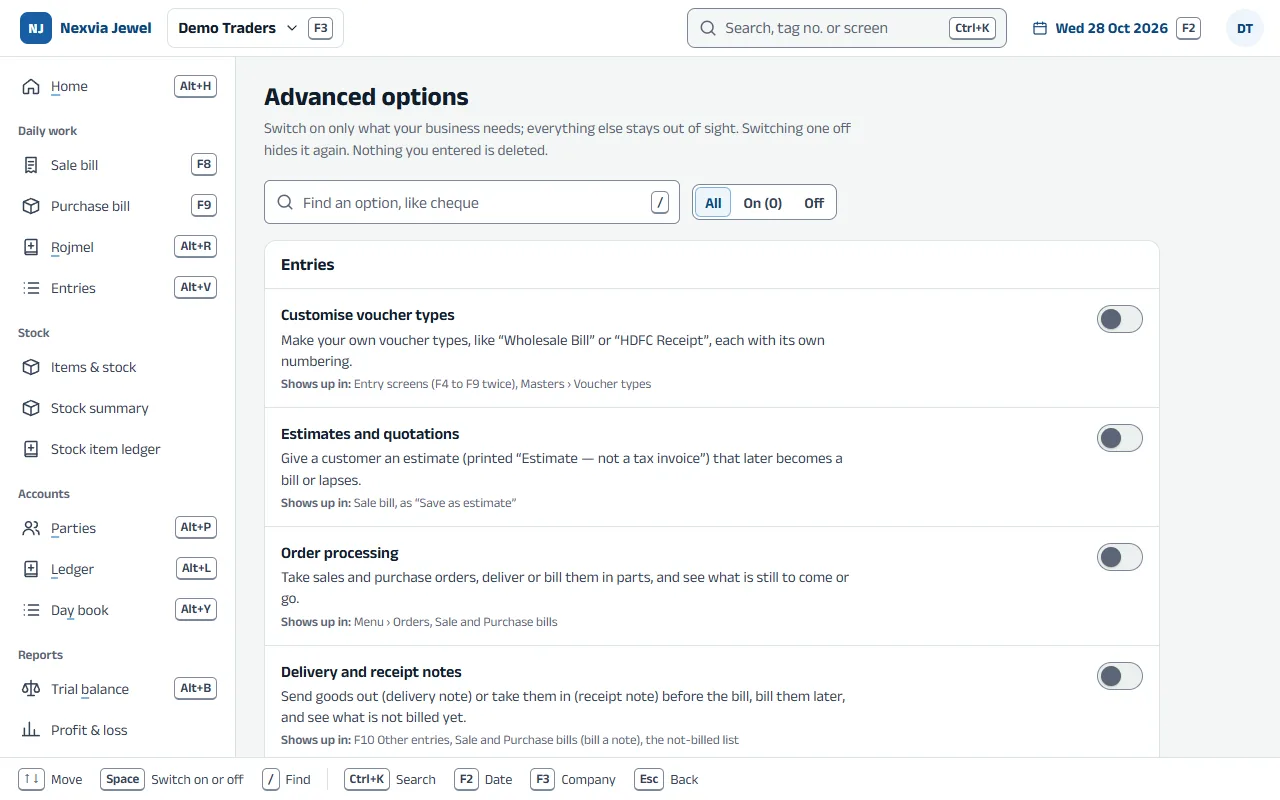
Task: Click the Day book list icon
Action: (31, 610)
